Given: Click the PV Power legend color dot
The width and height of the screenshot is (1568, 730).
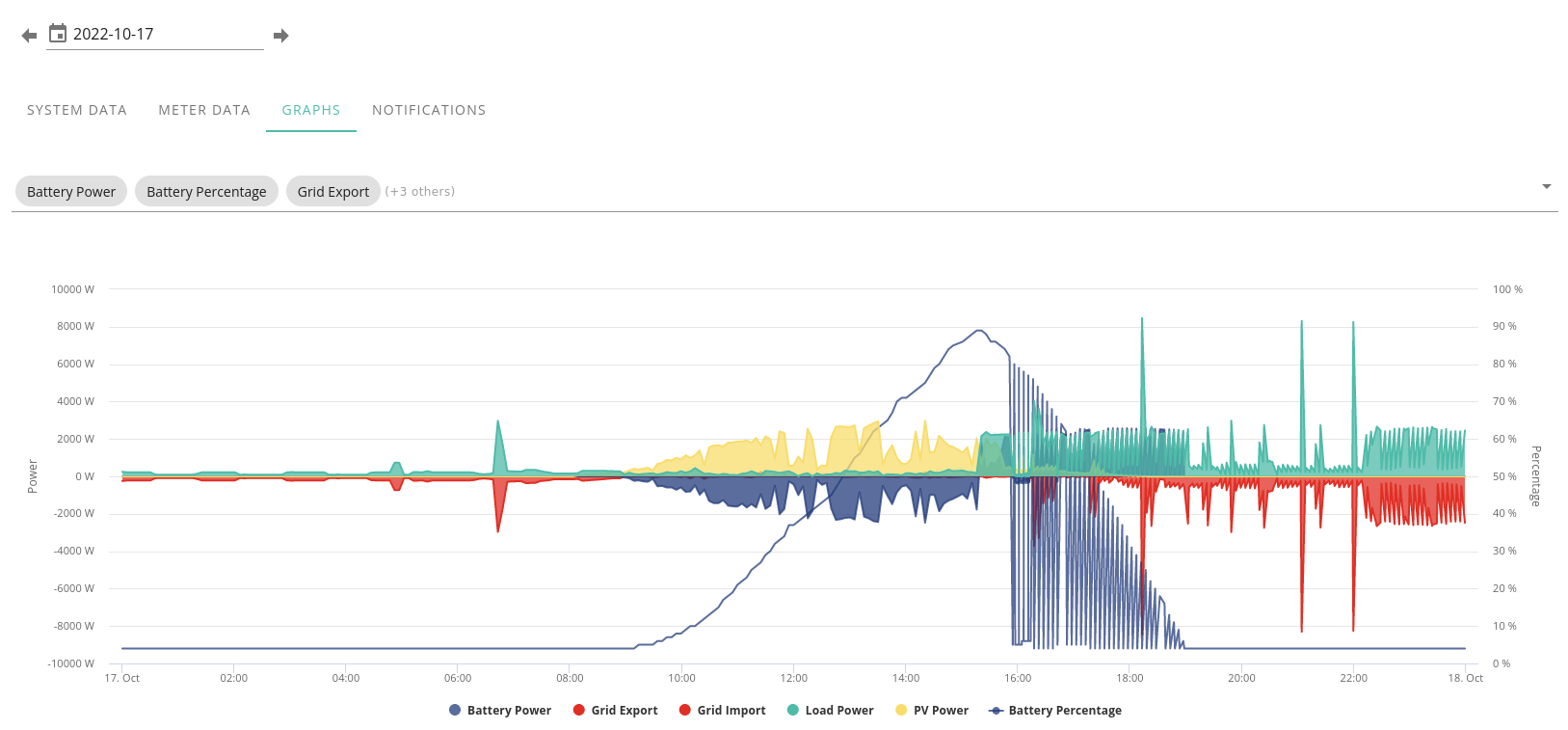Looking at the screenshot, I should point(901,710).
